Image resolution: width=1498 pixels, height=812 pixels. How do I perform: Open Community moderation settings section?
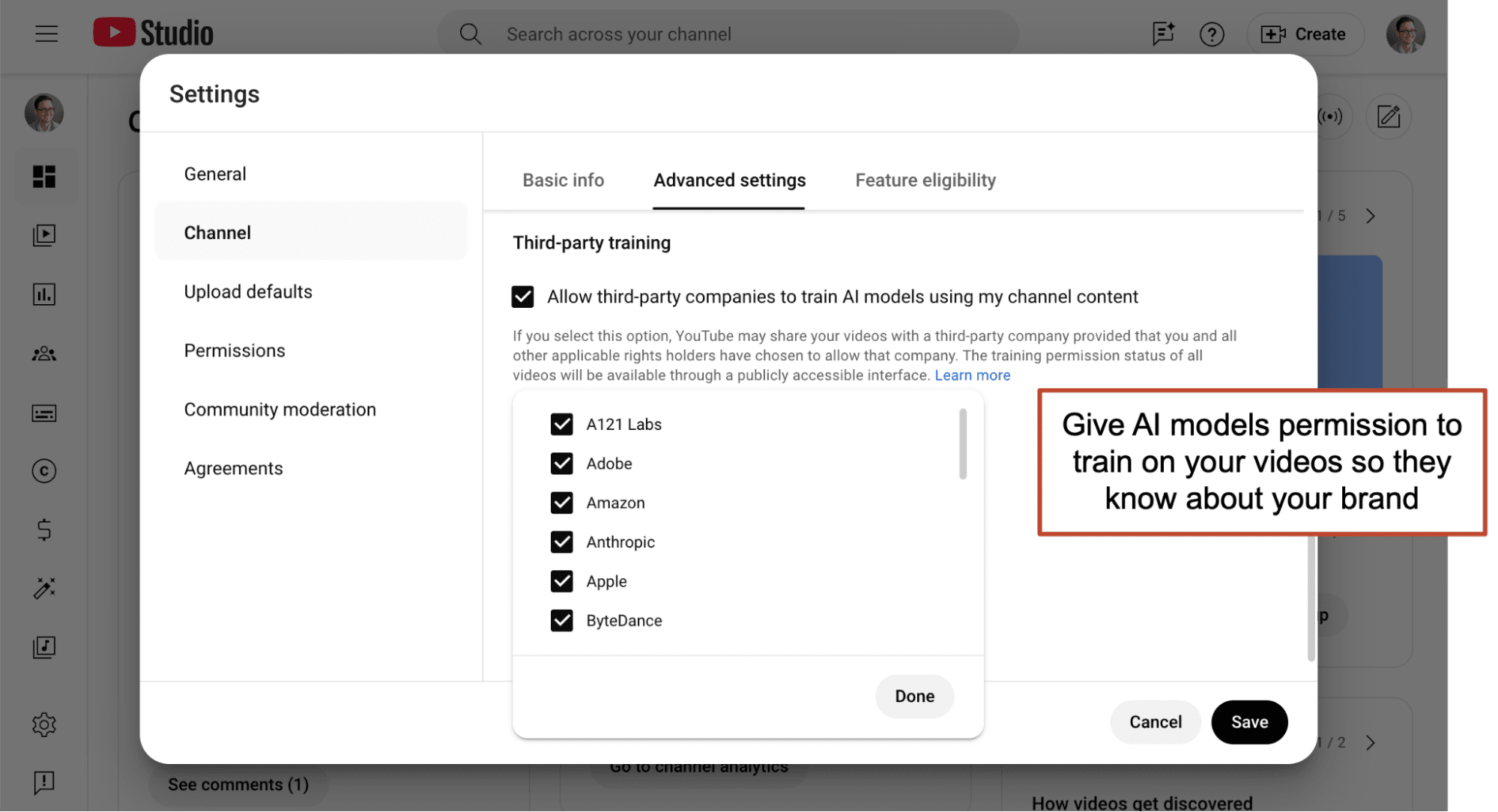point(311,410)
